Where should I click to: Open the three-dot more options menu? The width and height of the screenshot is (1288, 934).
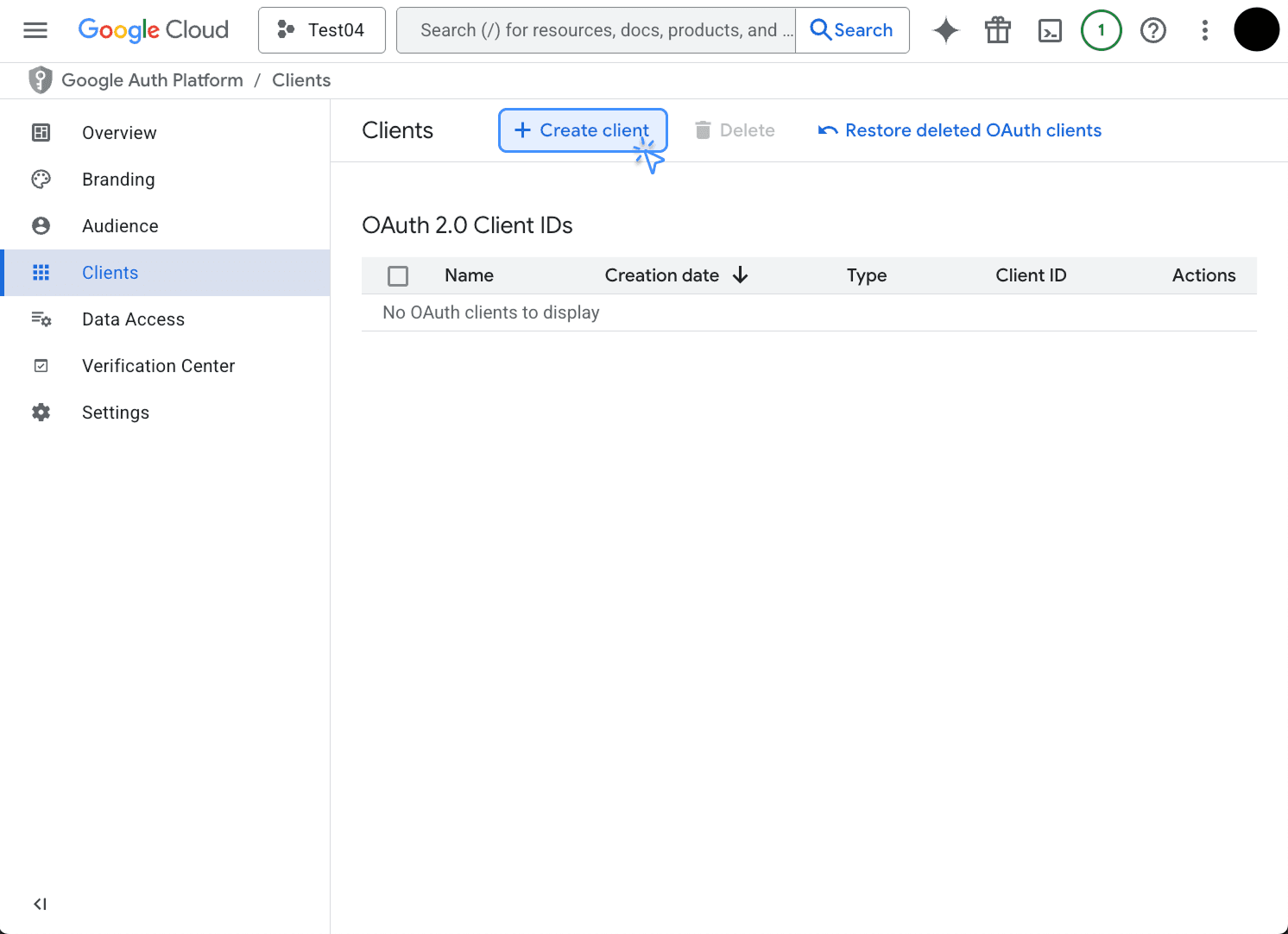click(1205, 30)
